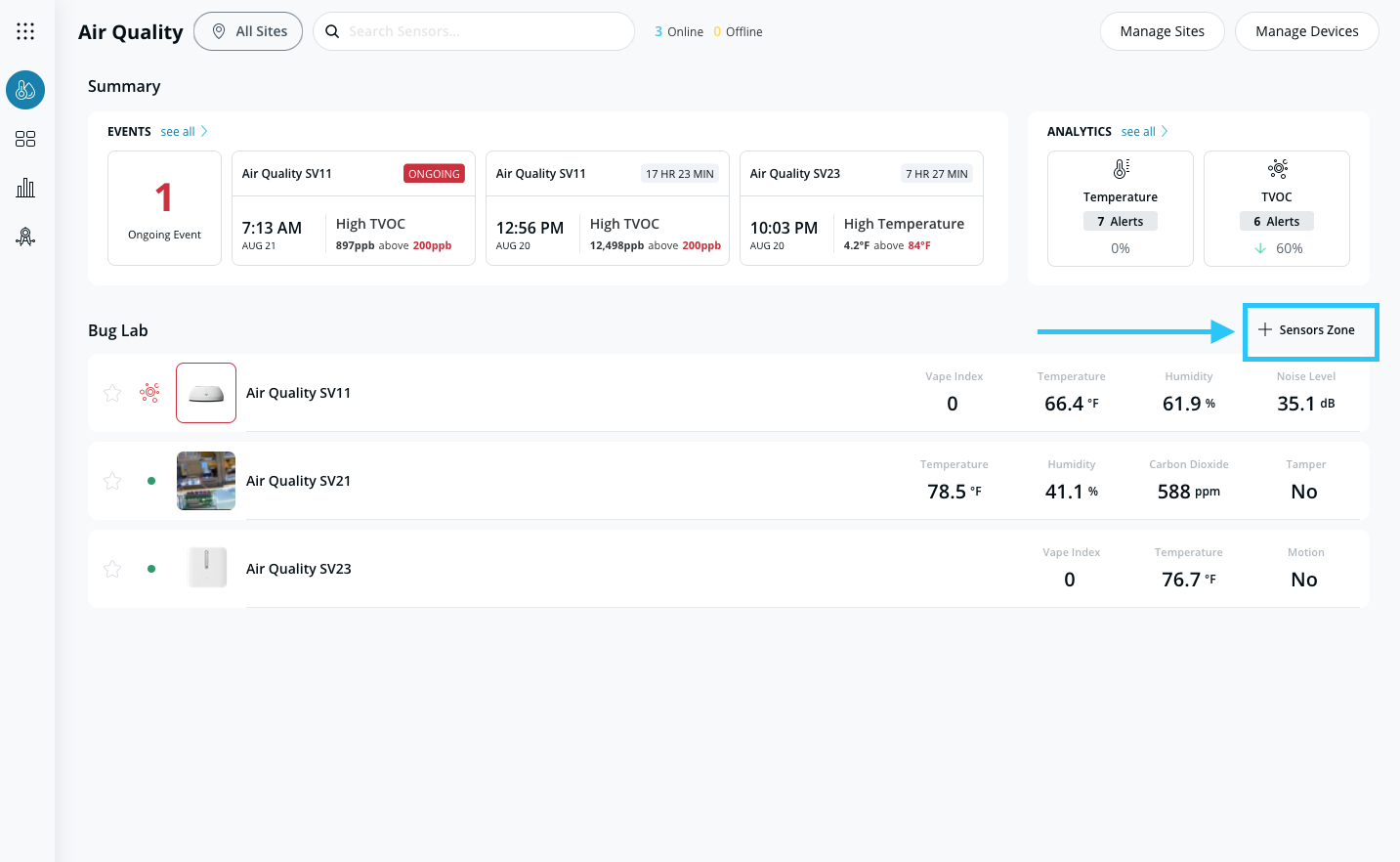Open the ongoing SV11 High TVOC event
Screen dimensions: 1400x862
(x=354, y=208)
